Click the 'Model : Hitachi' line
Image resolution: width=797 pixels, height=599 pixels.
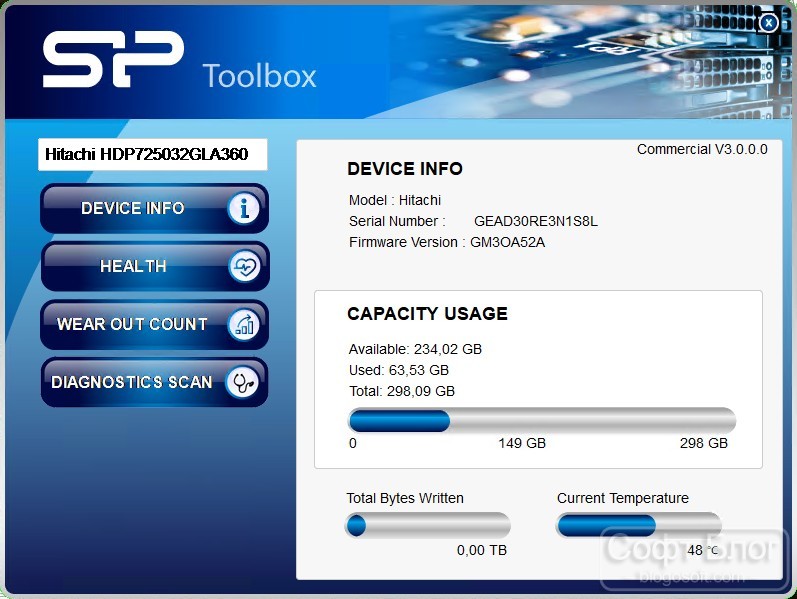click(395, 200)
